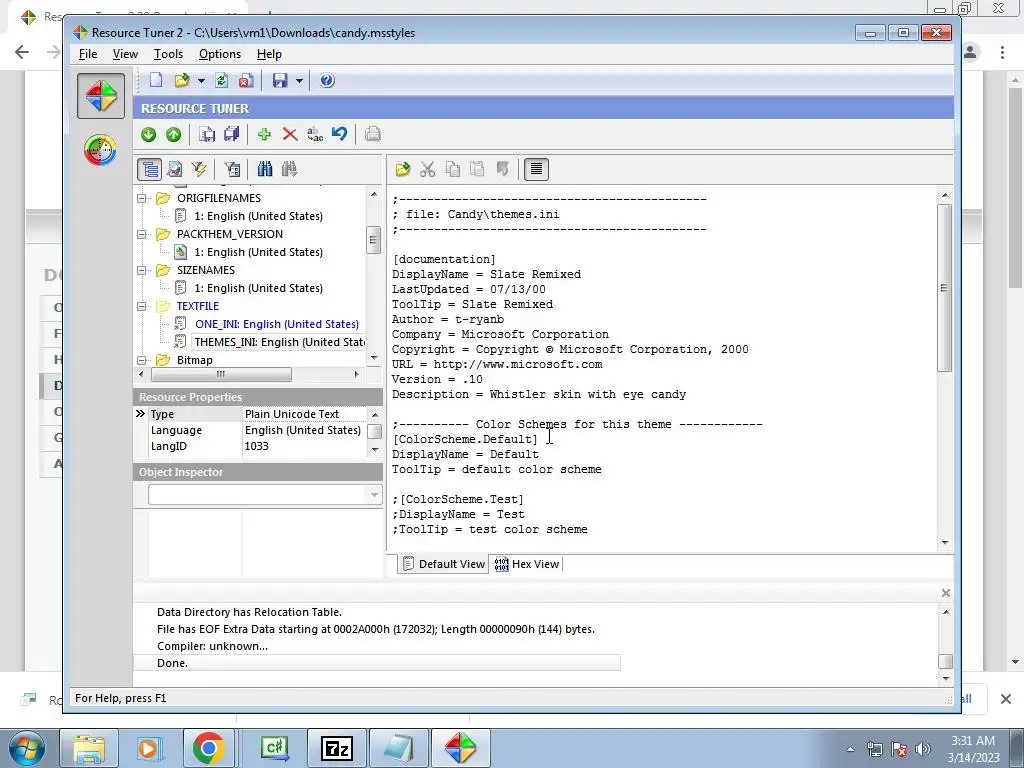Select the item under PACKTHEM_VERSION
Image resolution: width=1024 pixels, height=768 pixels.
point(258,252)
